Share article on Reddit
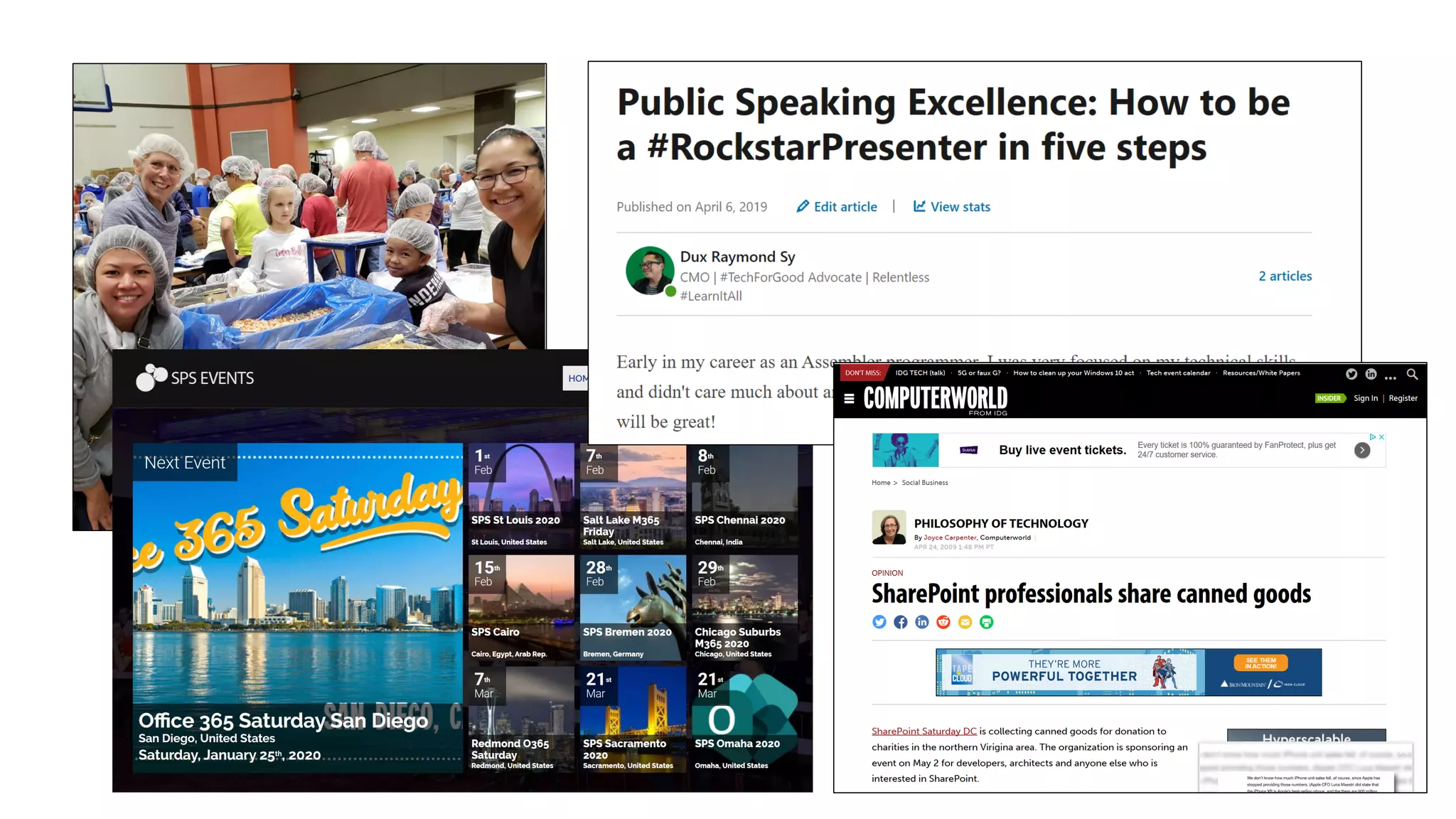This screenshot has height=819, width=1456. pyautogui.click(x=943, y=622)
